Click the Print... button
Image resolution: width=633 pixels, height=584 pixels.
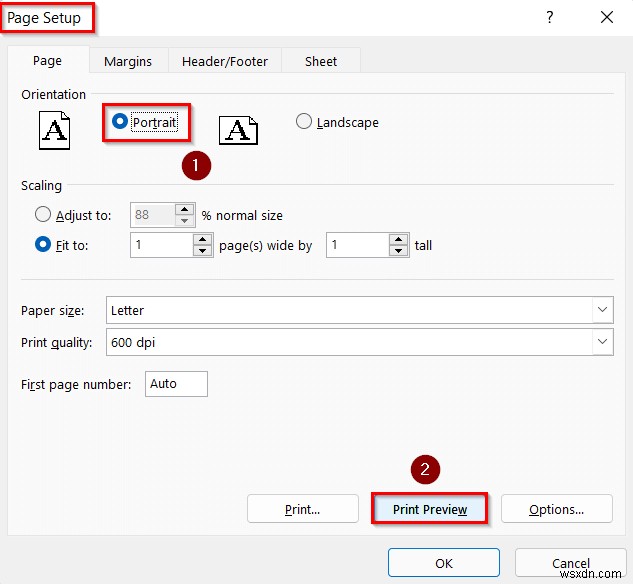click(x=302, y=509)
